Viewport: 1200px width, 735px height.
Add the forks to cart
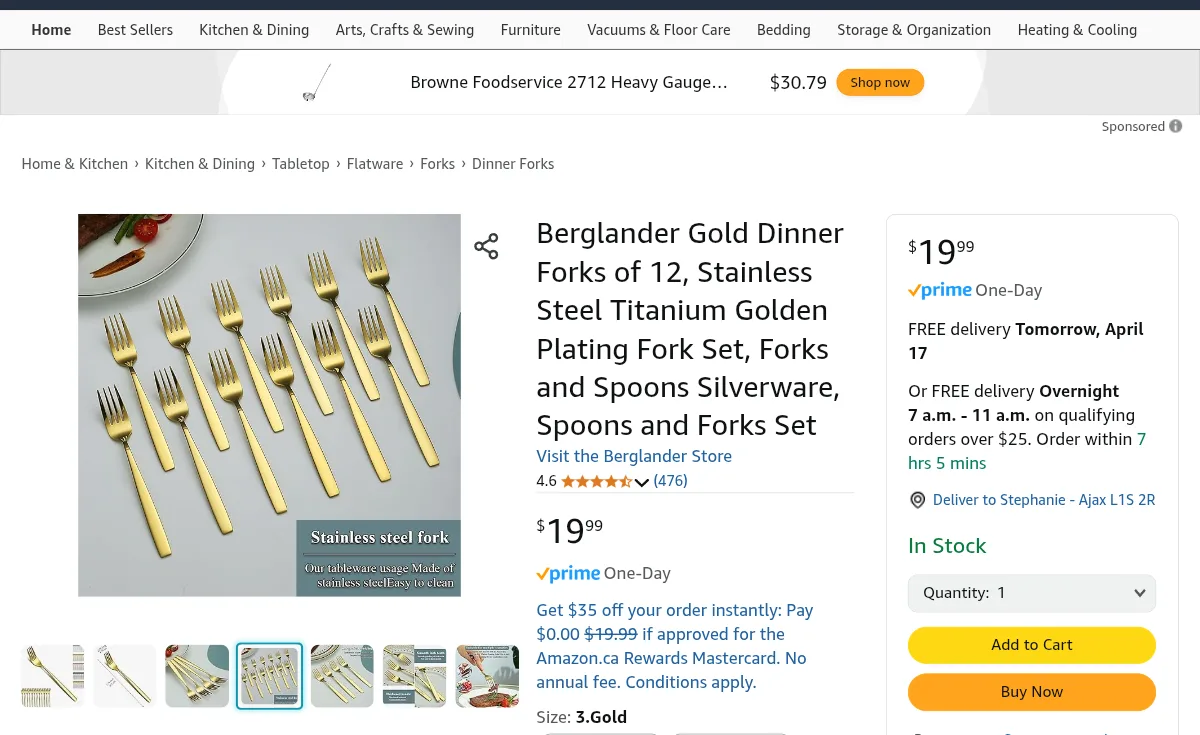click(1032, 645)
